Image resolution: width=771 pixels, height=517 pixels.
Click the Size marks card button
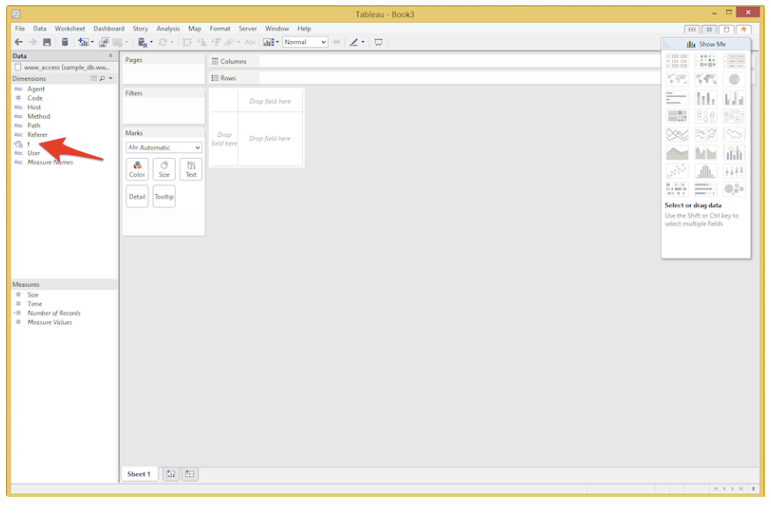[164, 169]
